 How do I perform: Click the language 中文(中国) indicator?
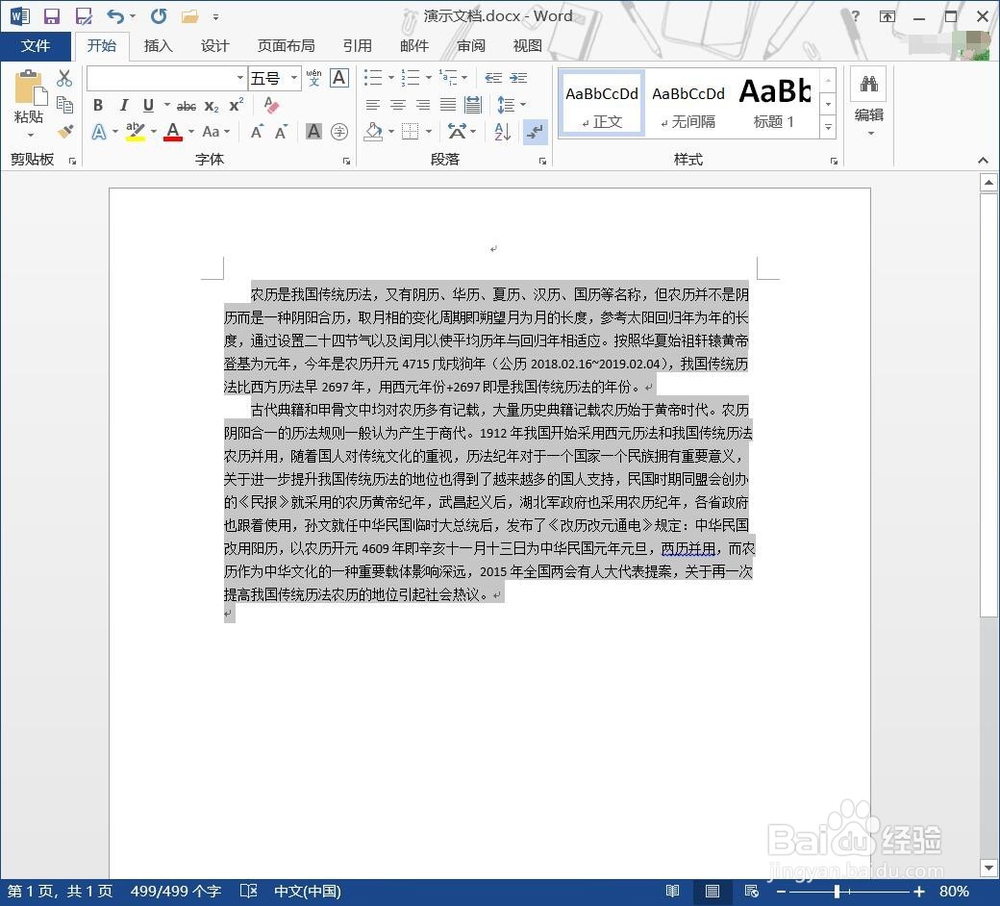307,891
